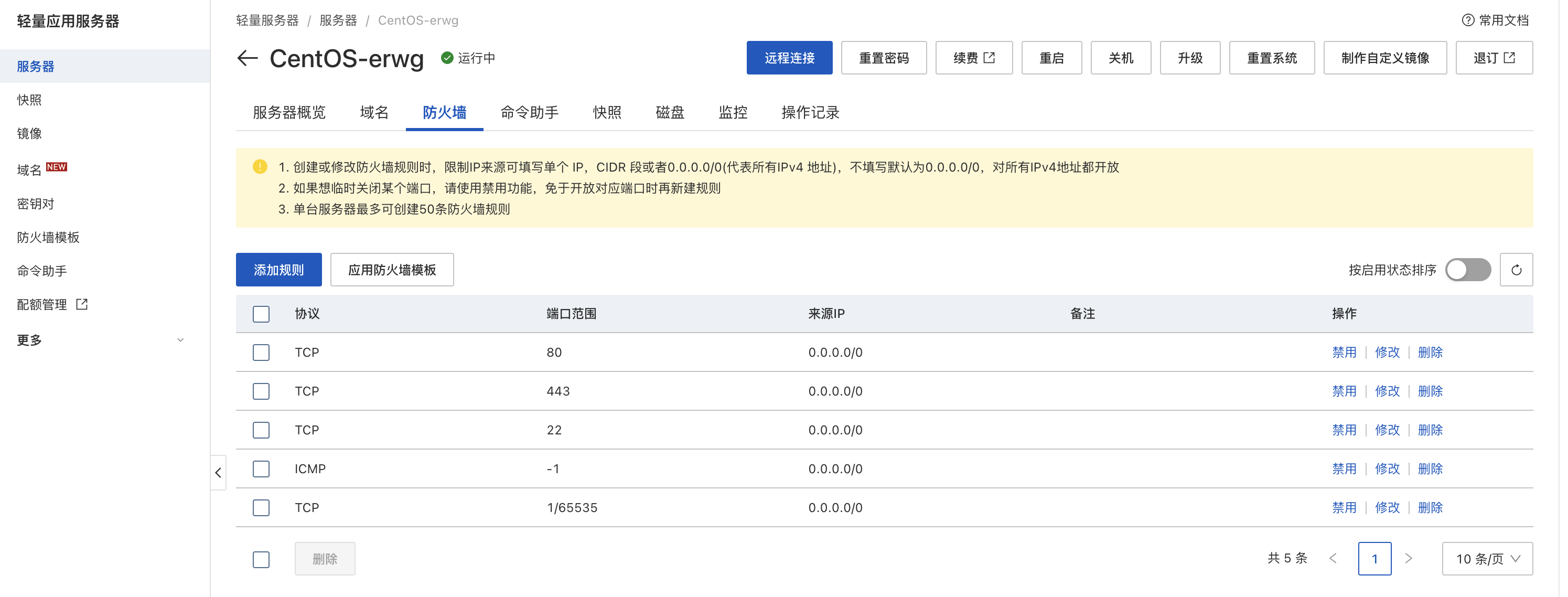The width and height of the screenshot is (1568, 597).
Task: Click the back arrow beside CentOS-erwg
Action: [x=247, y=58]
